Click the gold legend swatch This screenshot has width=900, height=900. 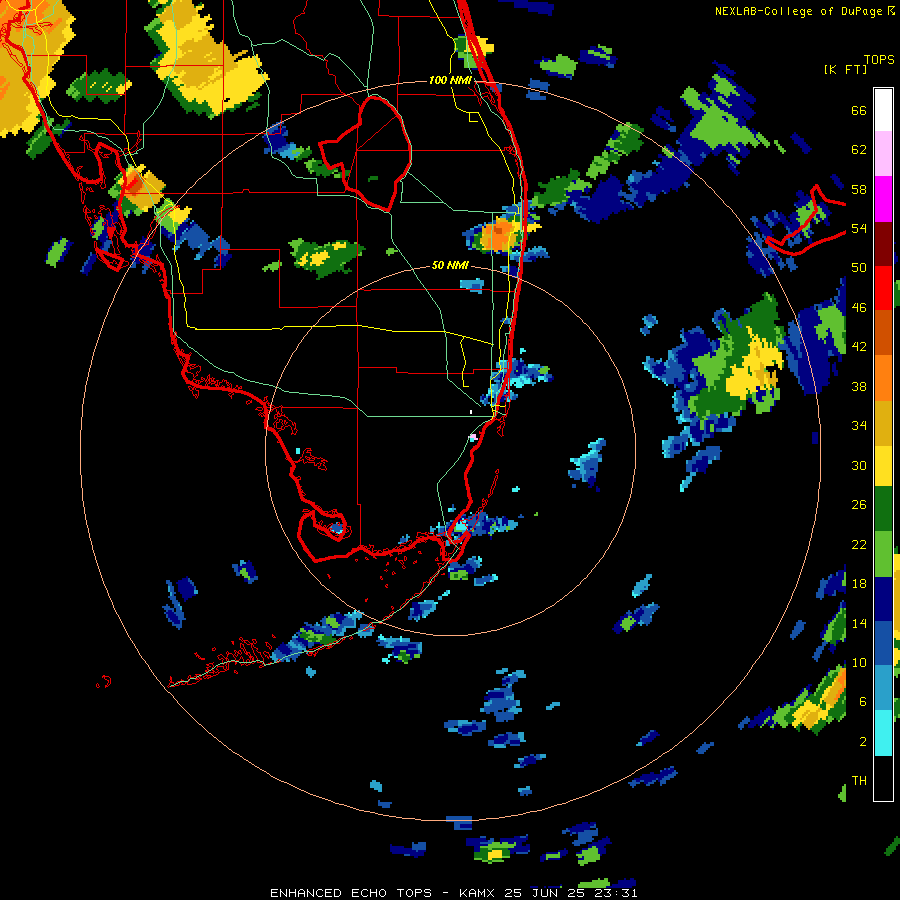pos(883,423)
